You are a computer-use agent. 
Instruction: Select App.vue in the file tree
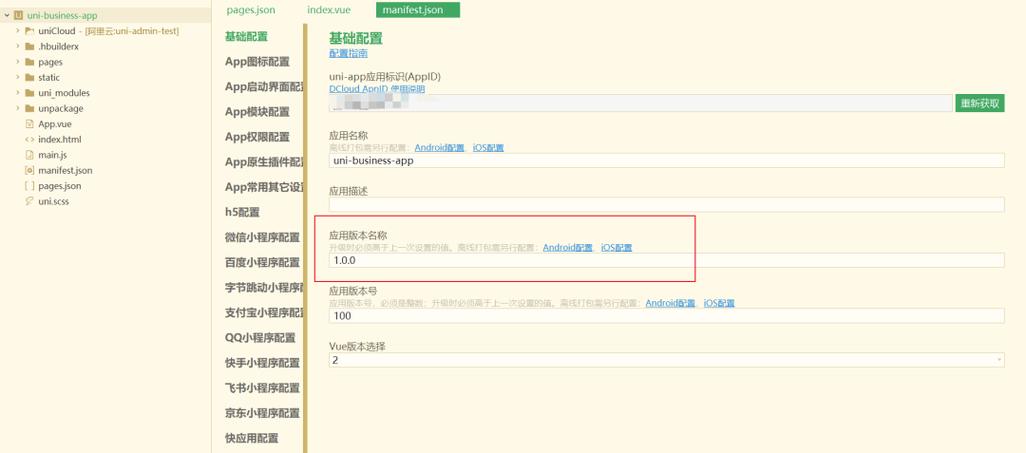click(54, 124)
